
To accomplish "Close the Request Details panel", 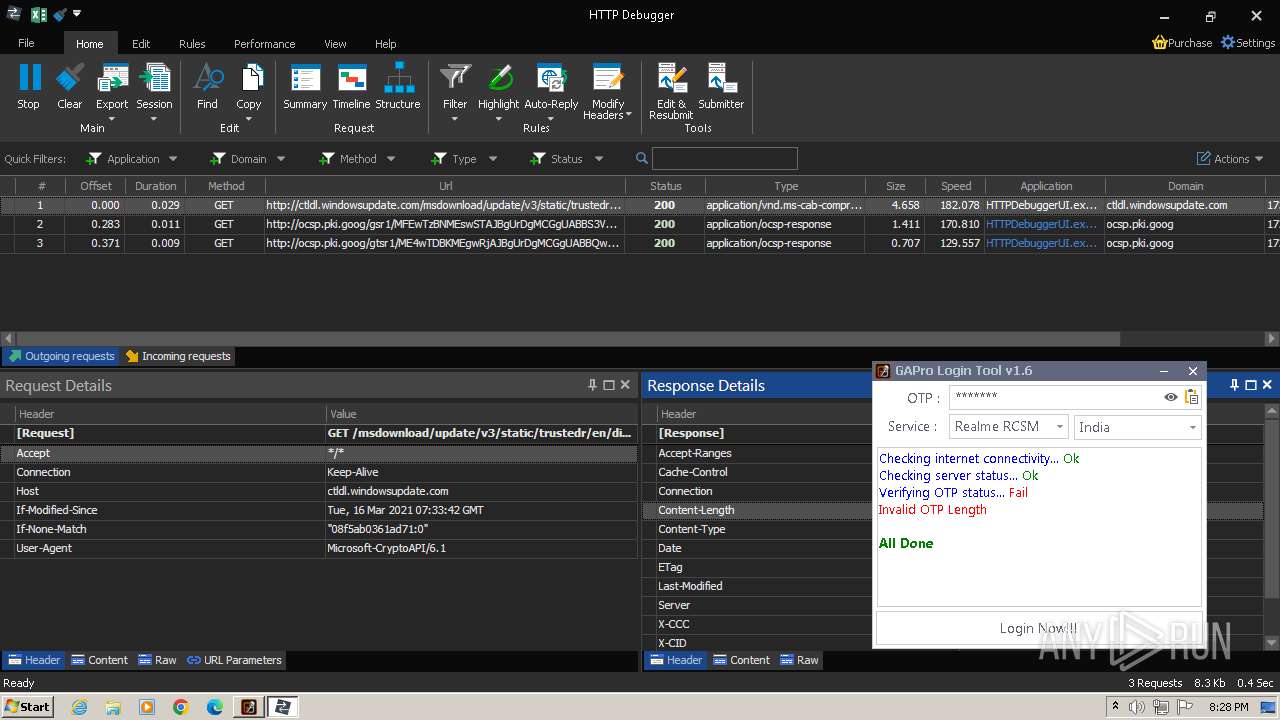I will click(625, 384).
